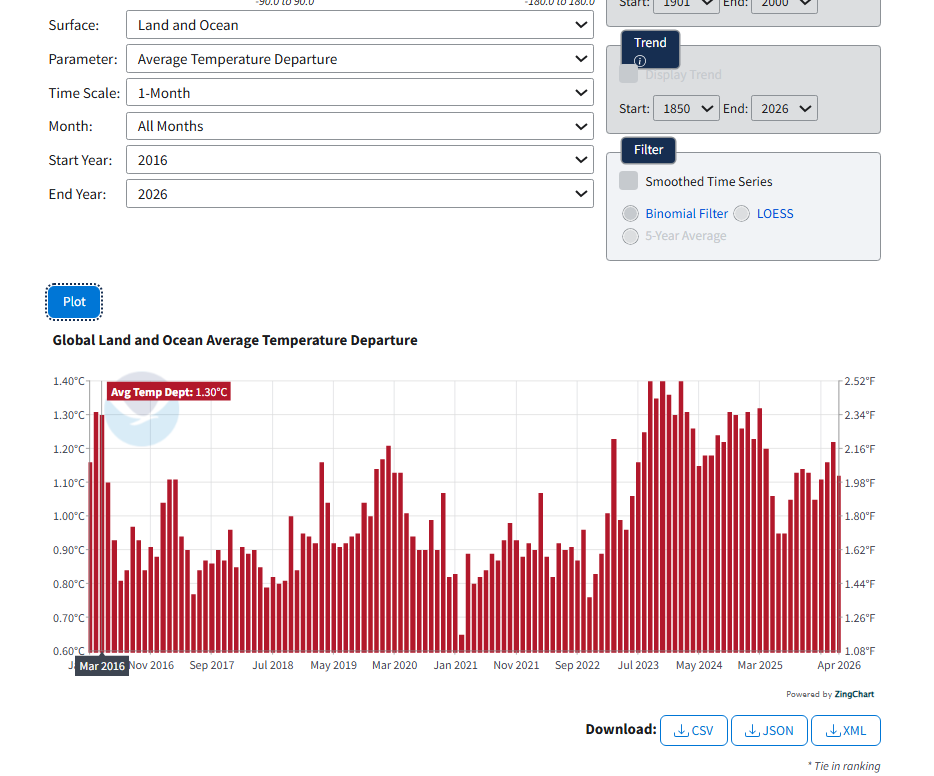This screenshot has width=934, height=776.
Task: Click the 1.40°C y-axis label
Action: point(69,381)
